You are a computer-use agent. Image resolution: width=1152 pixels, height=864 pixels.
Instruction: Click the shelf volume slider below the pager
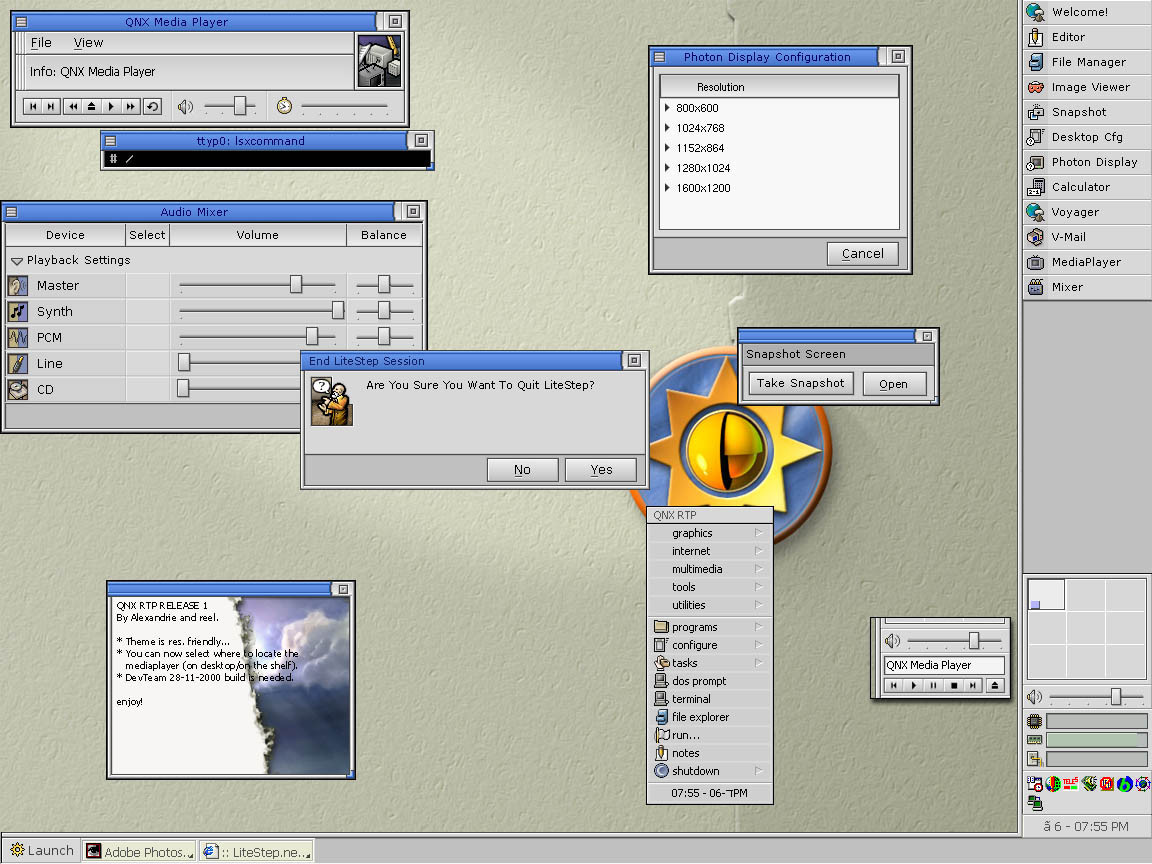pos(1096,696)
